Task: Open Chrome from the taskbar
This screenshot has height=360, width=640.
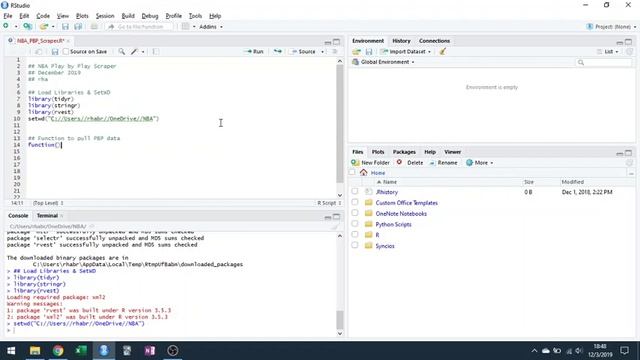Action: [58, 351]
